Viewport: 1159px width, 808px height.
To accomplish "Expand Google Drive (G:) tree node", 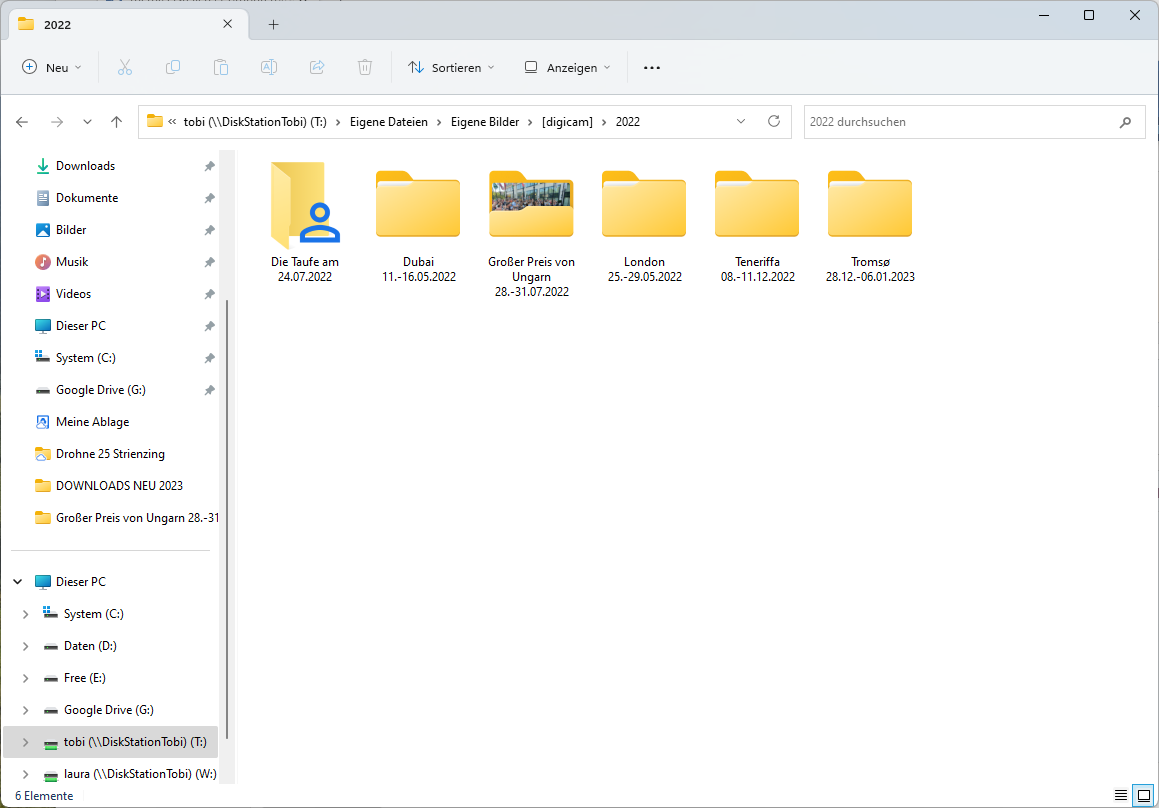I will point(26,710).
